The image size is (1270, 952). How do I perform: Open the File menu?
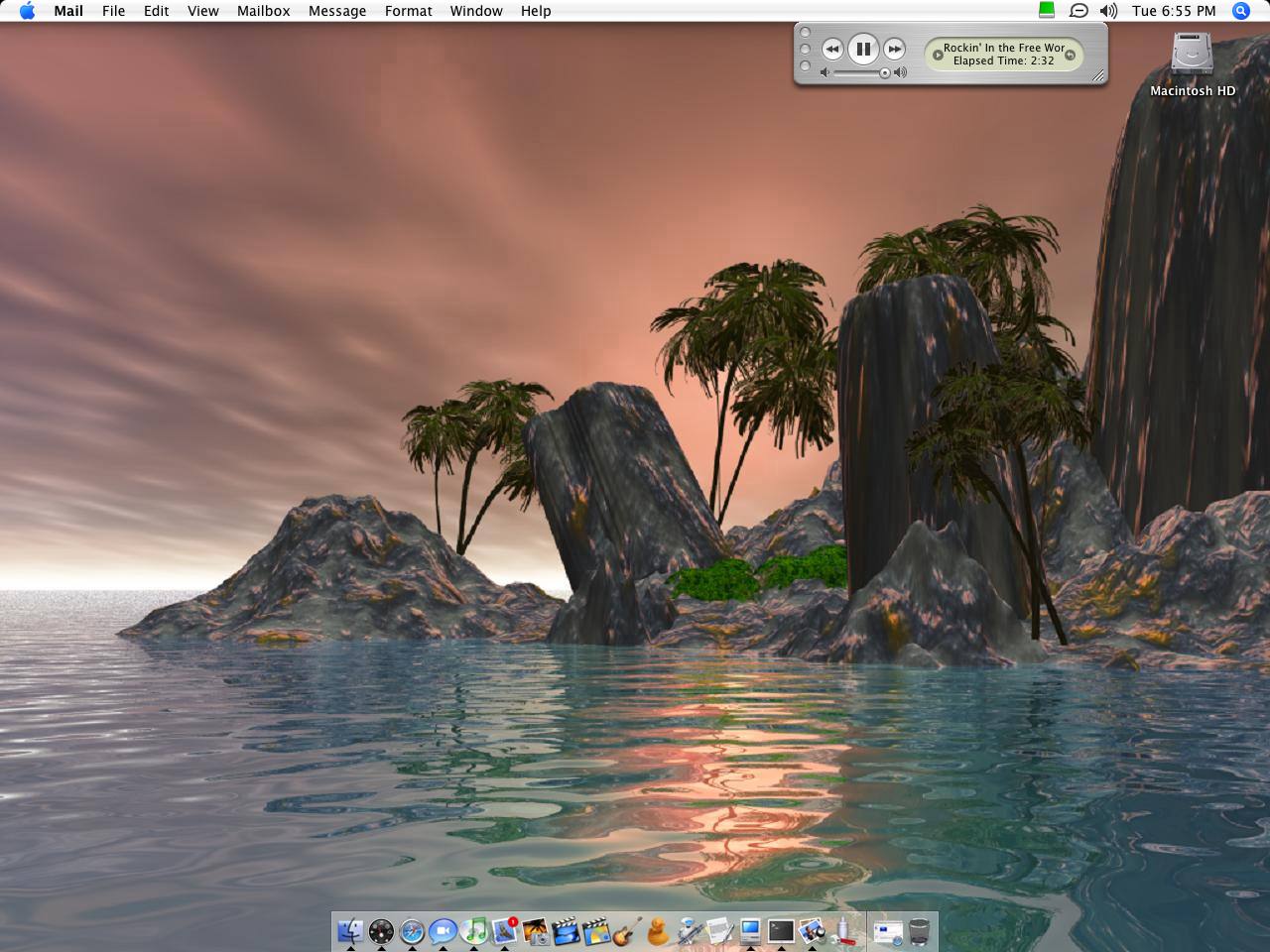(113, 11)
